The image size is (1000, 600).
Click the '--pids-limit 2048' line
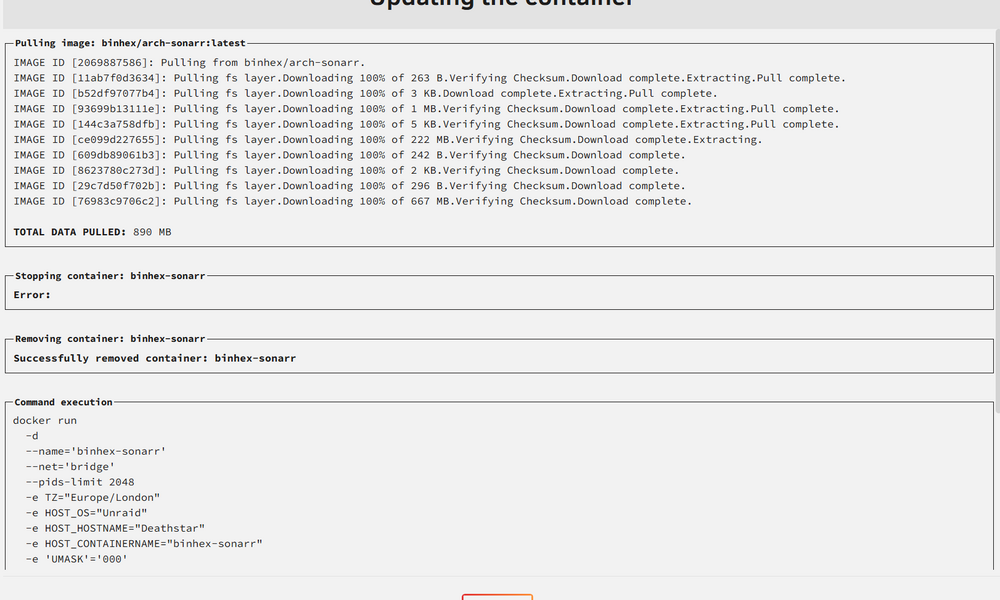[x=80, y=482]
